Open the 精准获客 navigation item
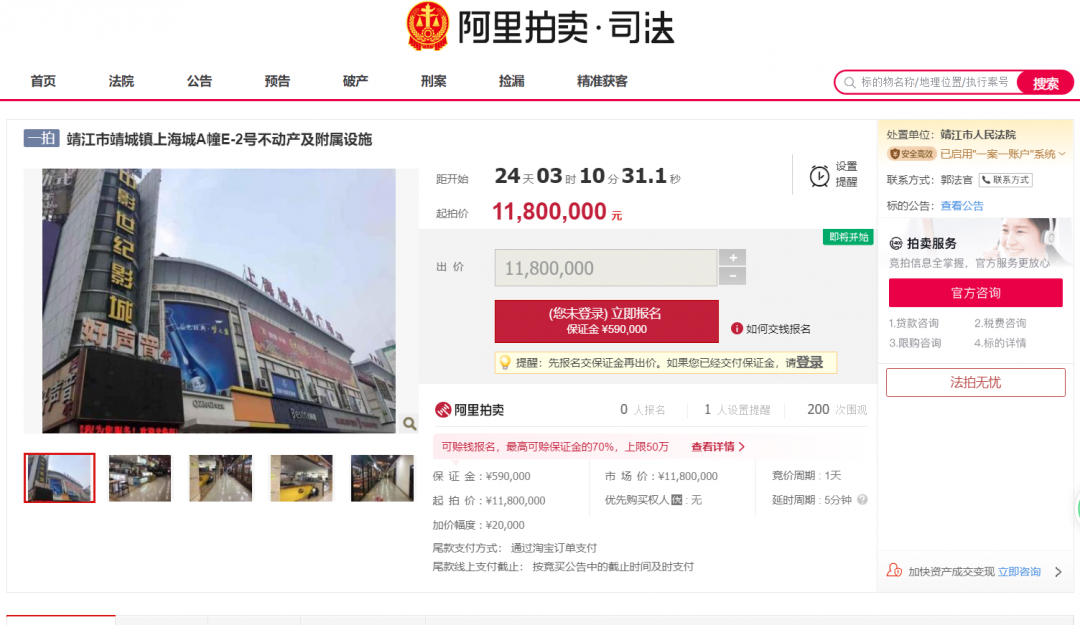1080x625 pixels. [602, 81]
